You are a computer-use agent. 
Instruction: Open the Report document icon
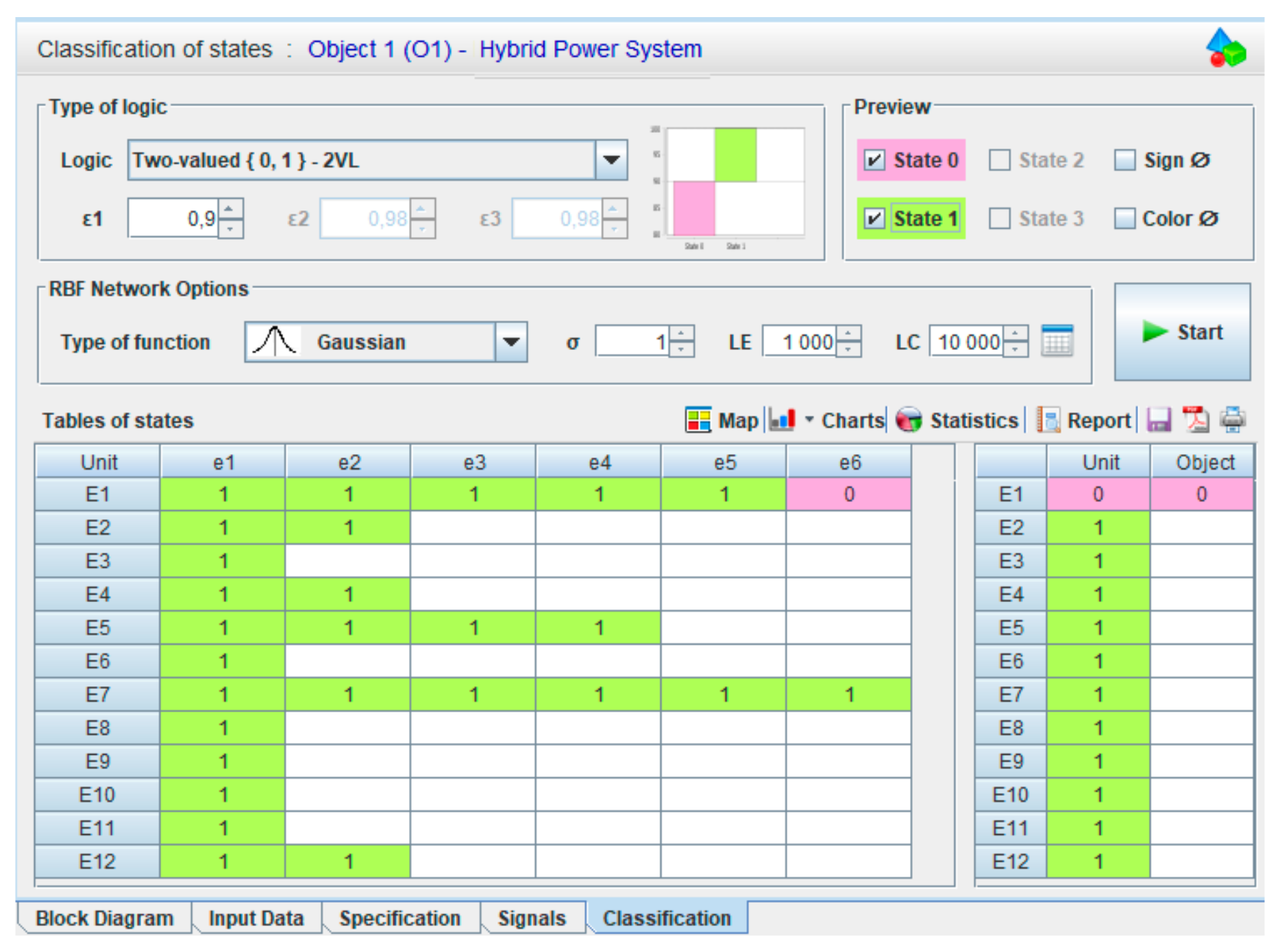coord(1048,420)
